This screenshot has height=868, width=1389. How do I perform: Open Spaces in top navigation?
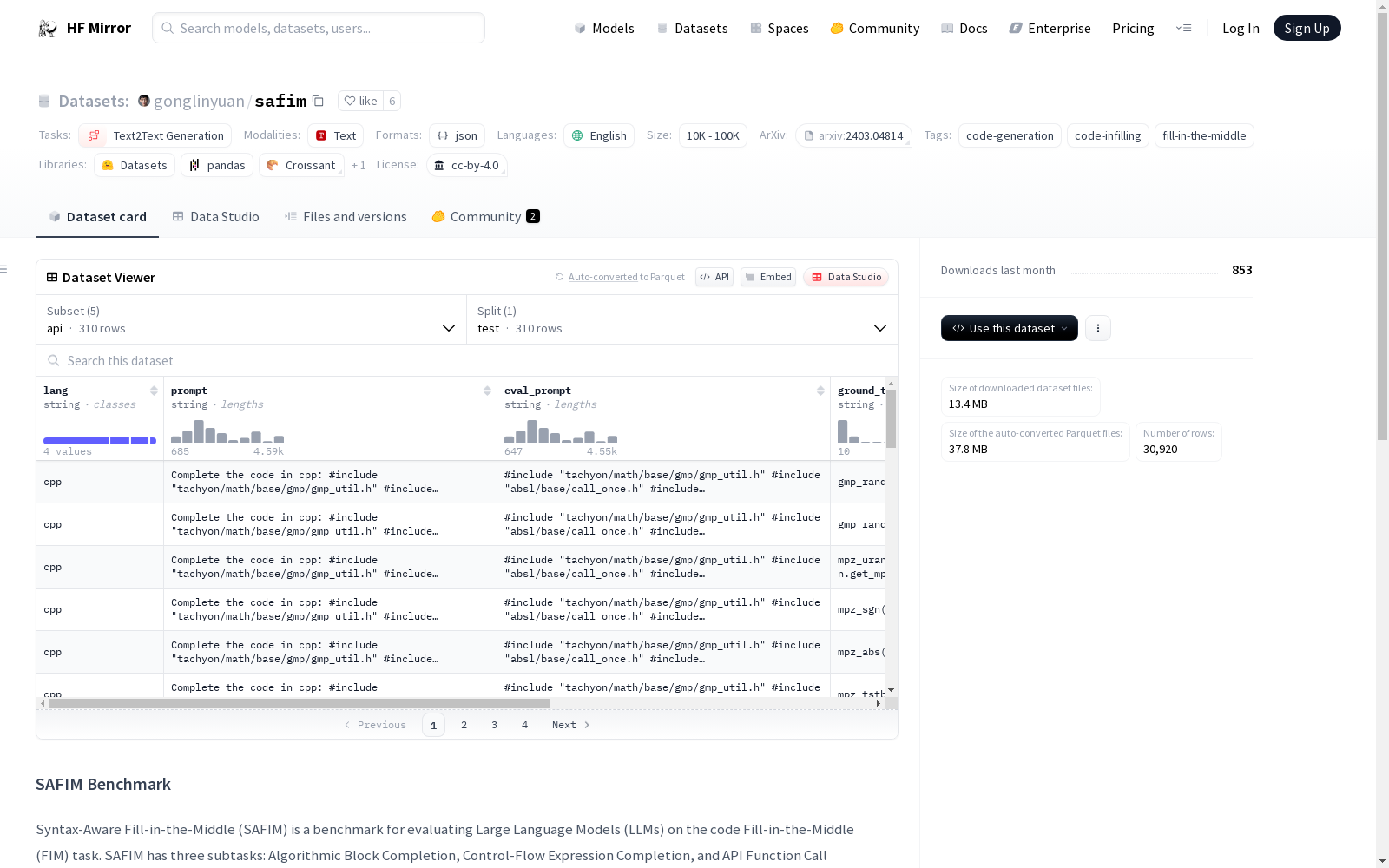coord(780,28)
